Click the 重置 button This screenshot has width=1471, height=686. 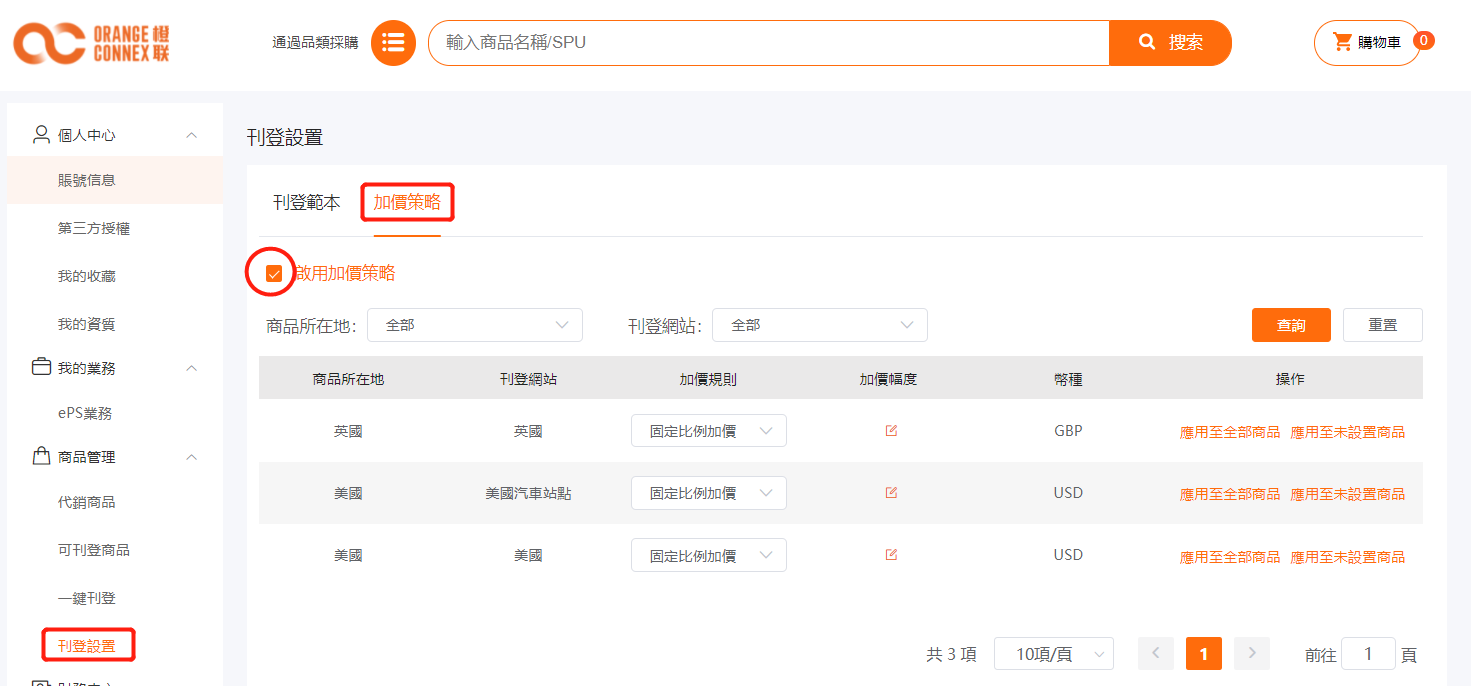coord(1382,325)
